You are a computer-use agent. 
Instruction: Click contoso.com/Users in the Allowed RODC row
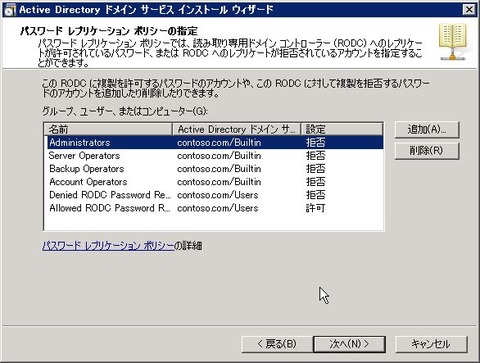218,208
